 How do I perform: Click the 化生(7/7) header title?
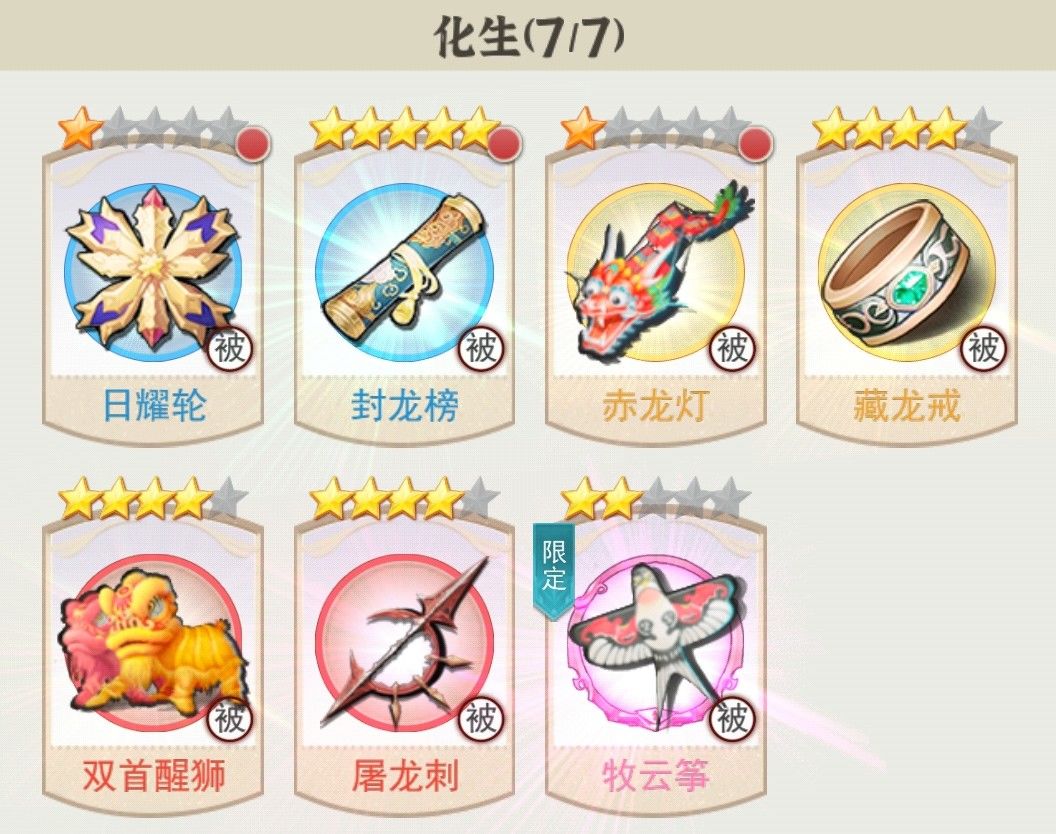pyautogui.click(x=529, y=35)
